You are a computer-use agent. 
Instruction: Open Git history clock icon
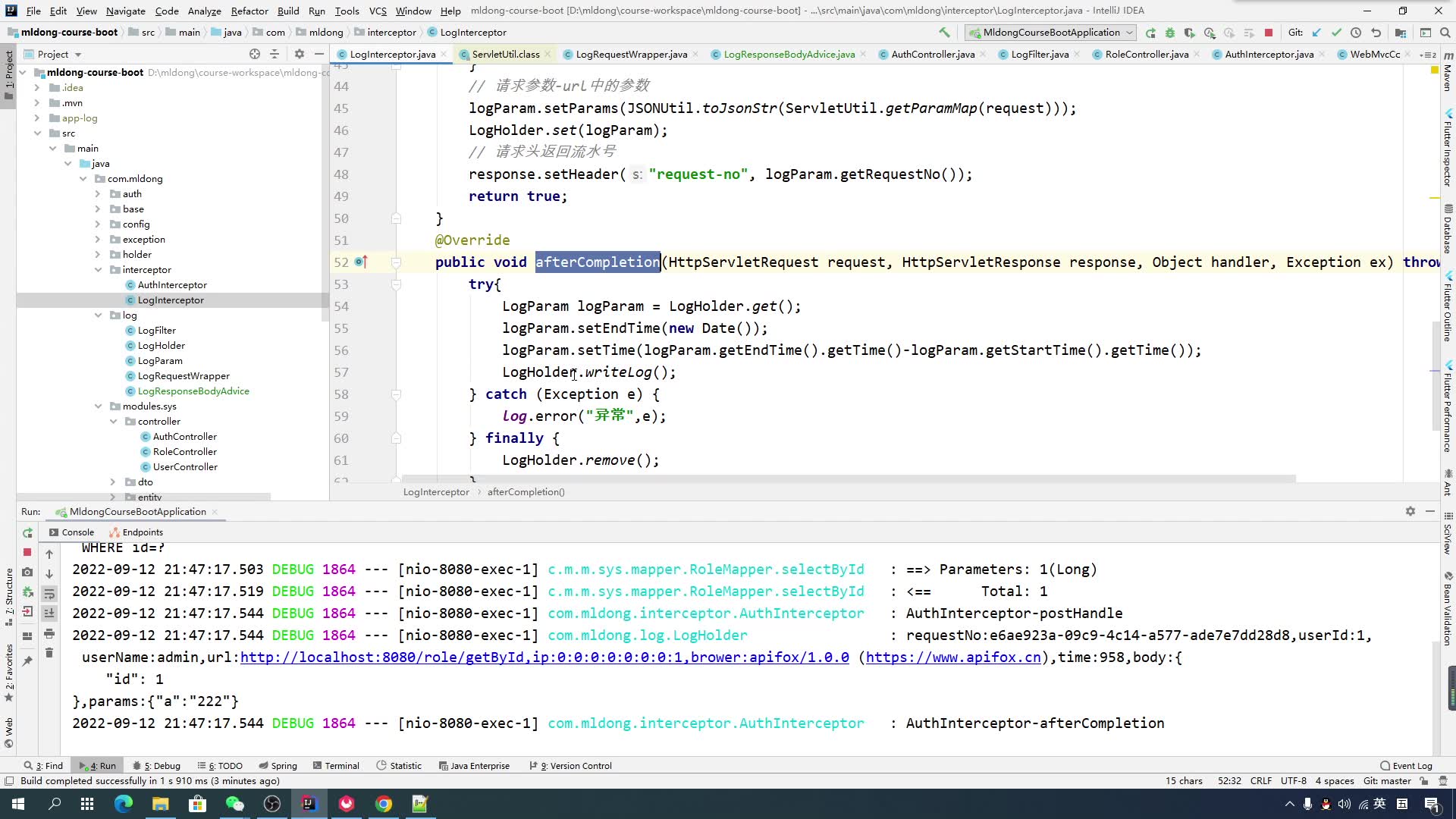tap(1356, 33)
